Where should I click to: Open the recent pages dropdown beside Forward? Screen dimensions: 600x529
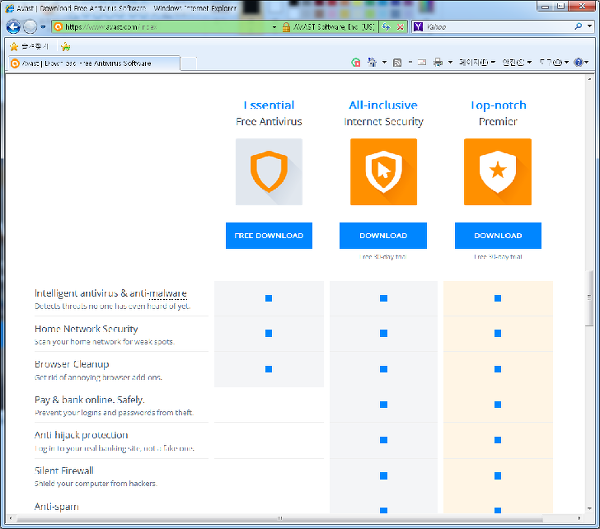(43, 27)
